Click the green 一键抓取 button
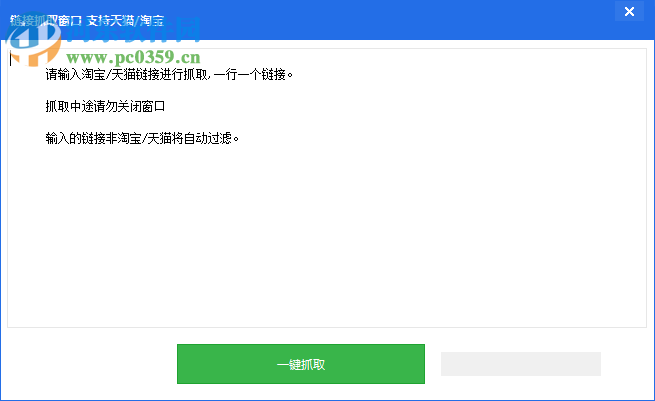 point(301,364)
